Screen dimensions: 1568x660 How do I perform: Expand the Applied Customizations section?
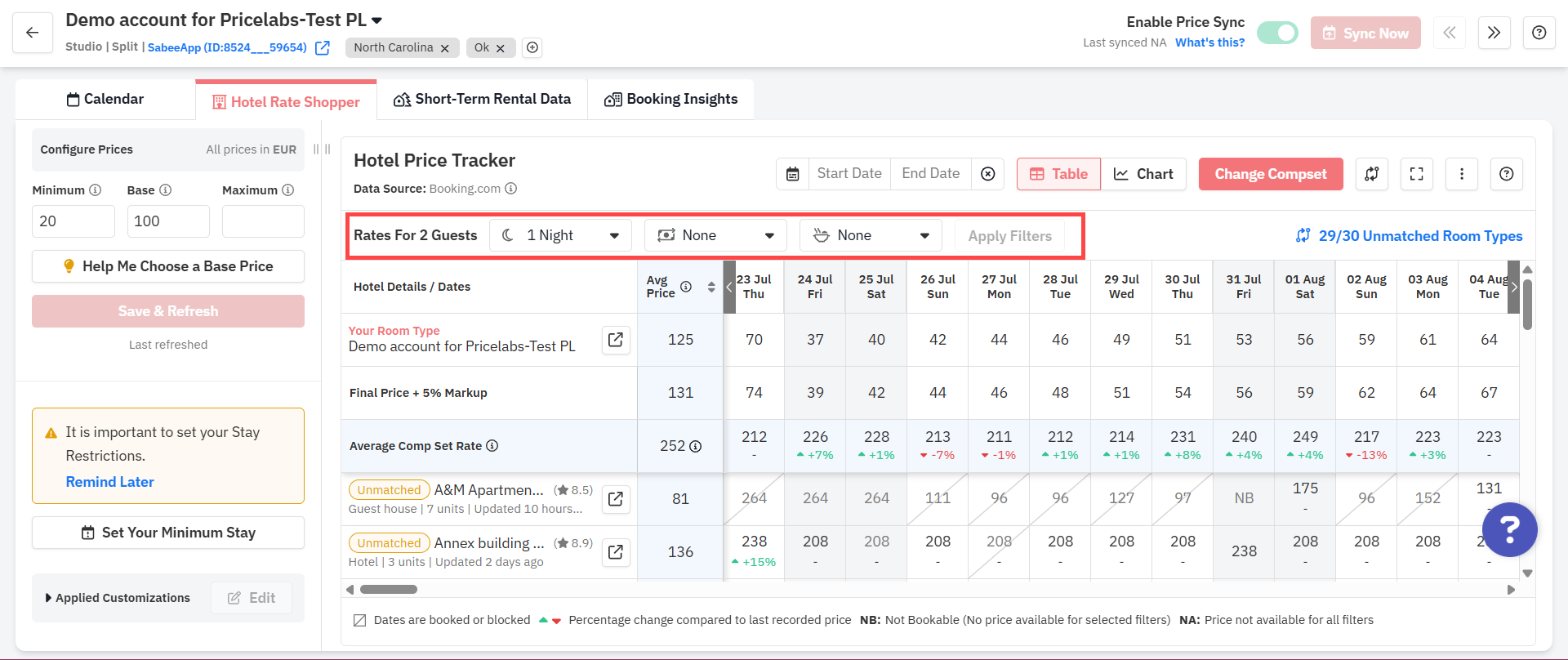[x=118, y=598]
